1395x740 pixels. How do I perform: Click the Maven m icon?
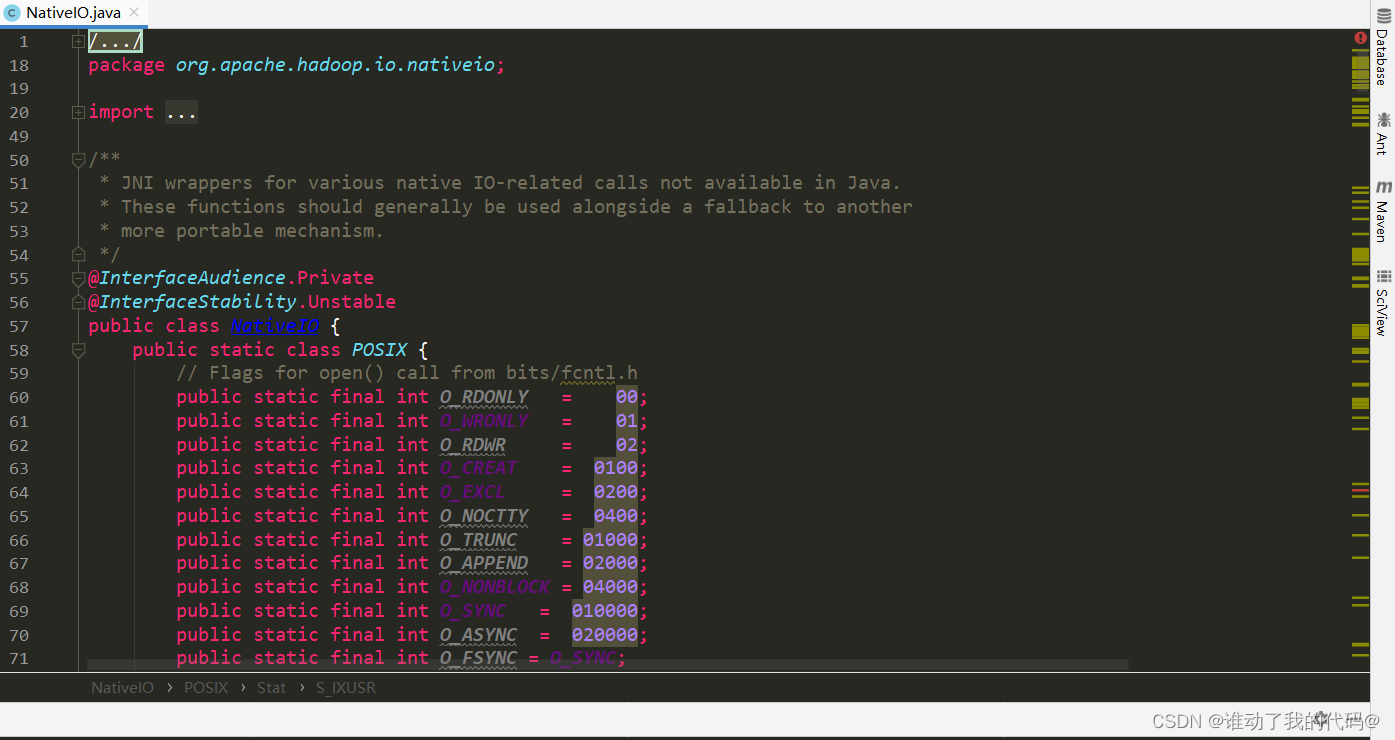click(1383, 187)
